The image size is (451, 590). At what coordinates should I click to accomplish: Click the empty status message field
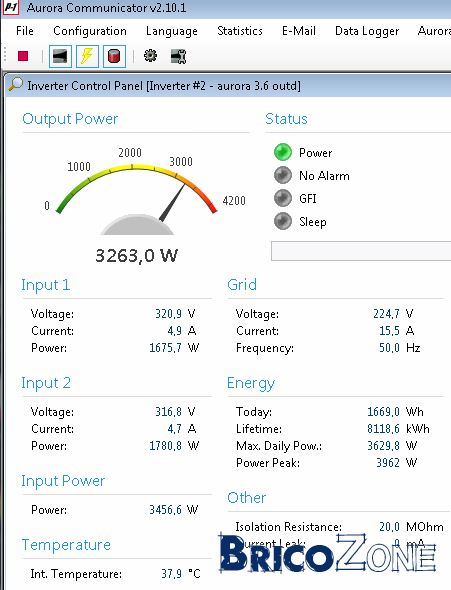(x=361, y=251)
